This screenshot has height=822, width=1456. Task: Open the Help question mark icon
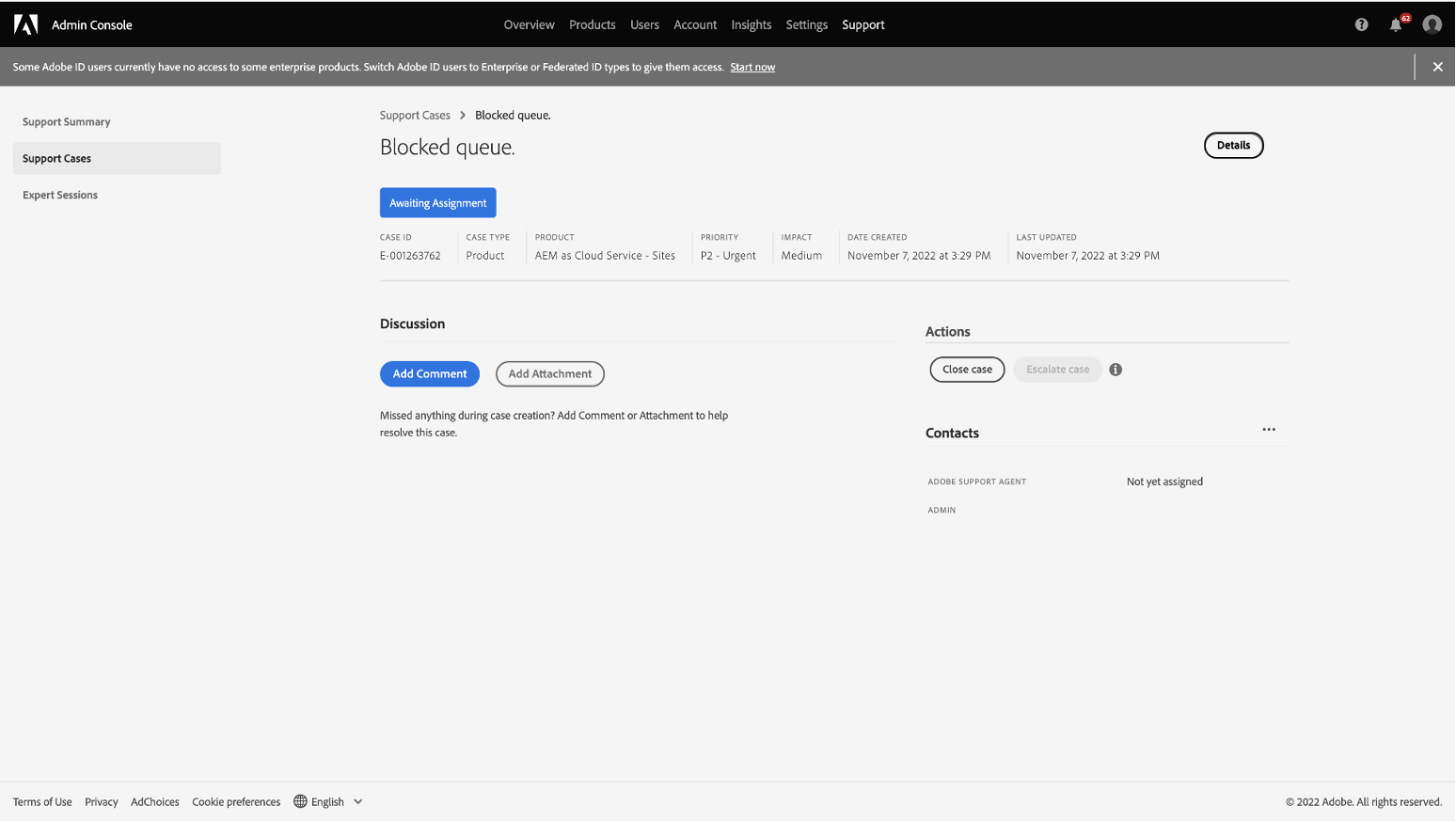pyautogui.click(x=1361, y=24)
